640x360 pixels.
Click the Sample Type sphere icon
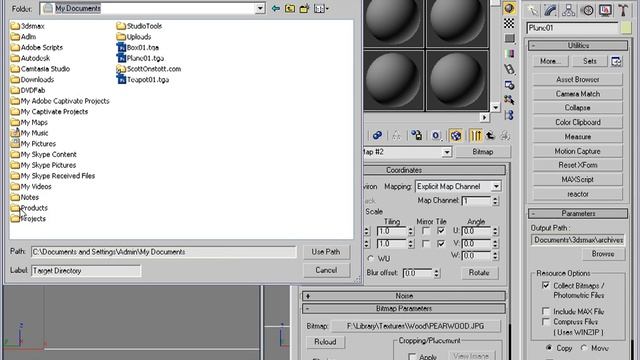[x=509, y=9]
